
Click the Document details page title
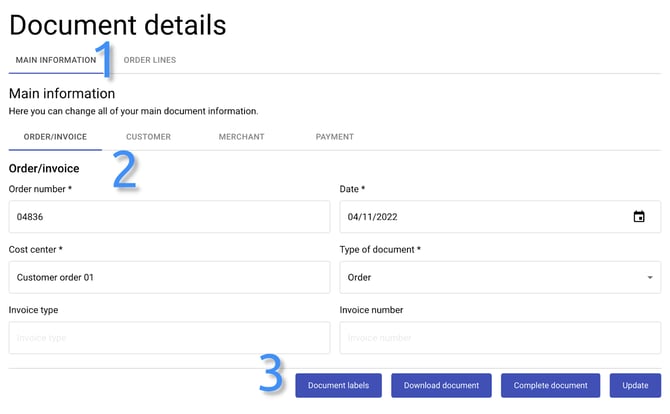118,25
